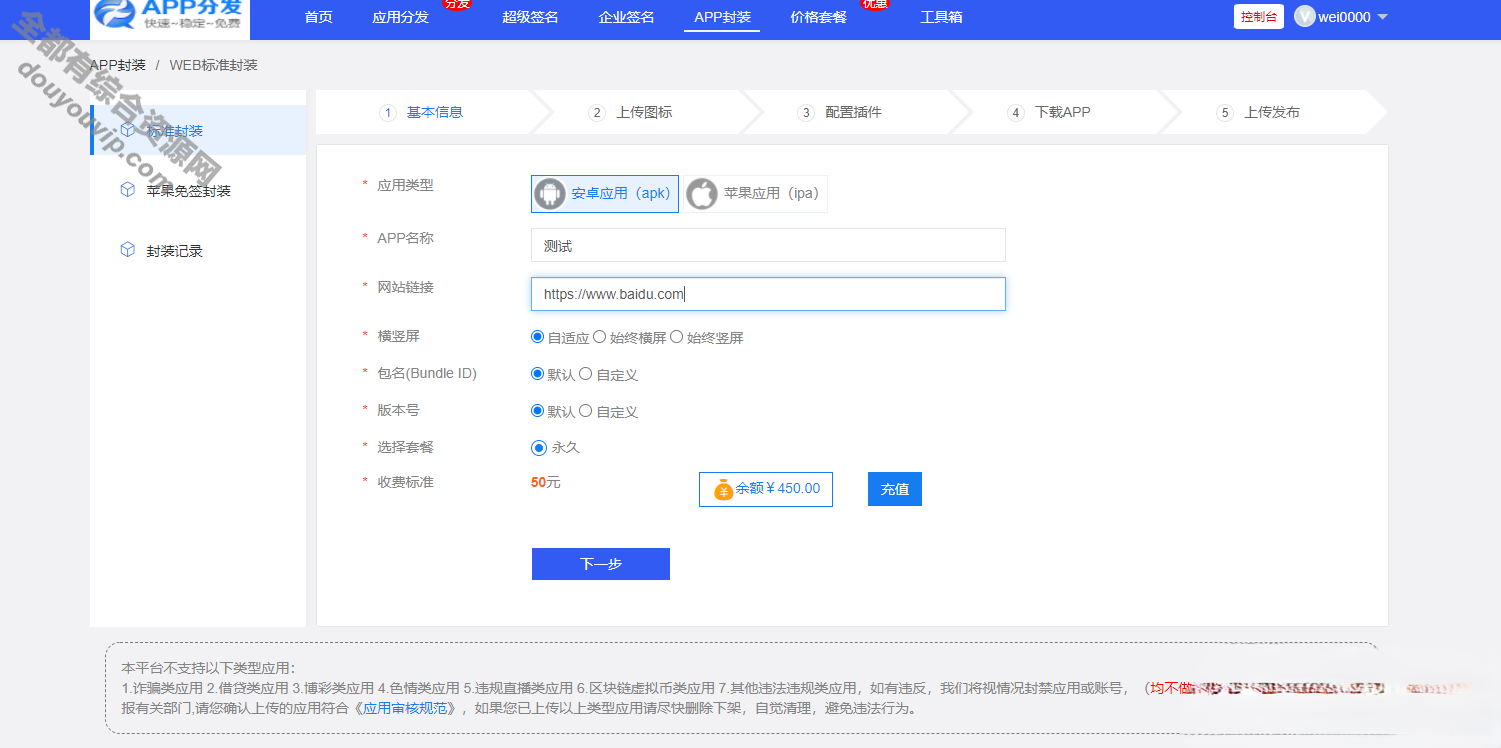Click the user avatar icon
This screenshot has height=748, width=1501.
coord(1304,16)
